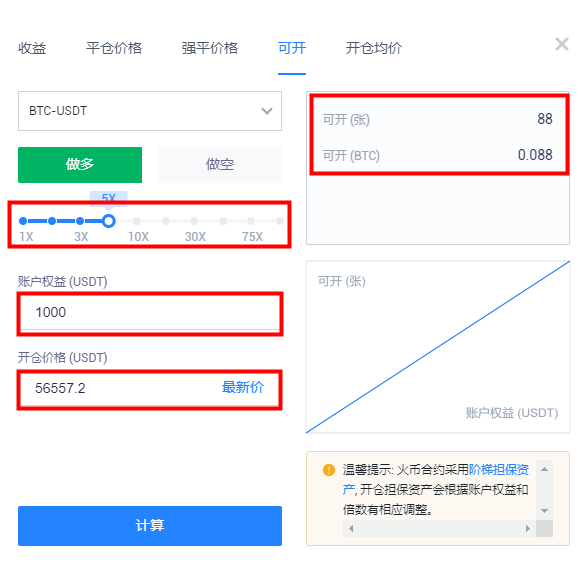Select the 做多 (long) option

[80, 165]
